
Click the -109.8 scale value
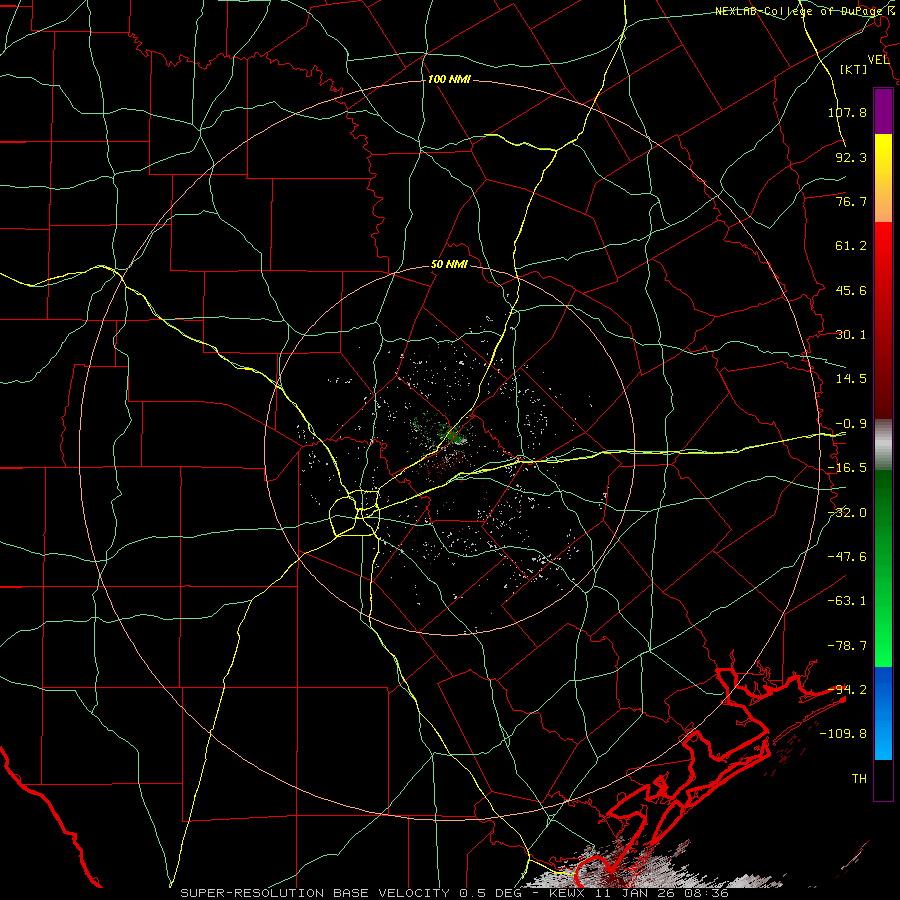[x=843, y=734]
